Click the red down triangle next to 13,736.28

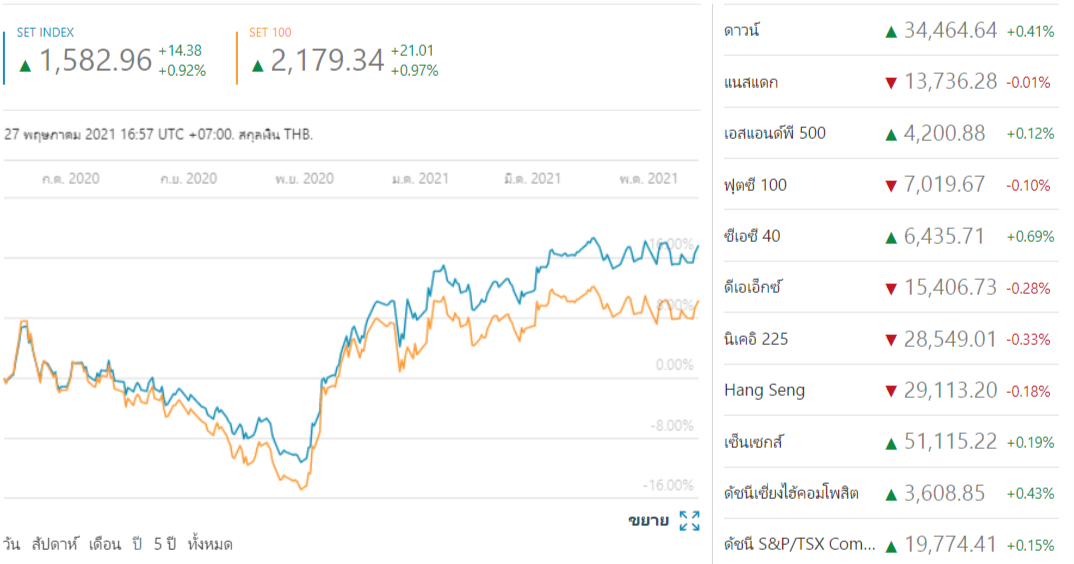pyautogui.click(x=890, y=82)
